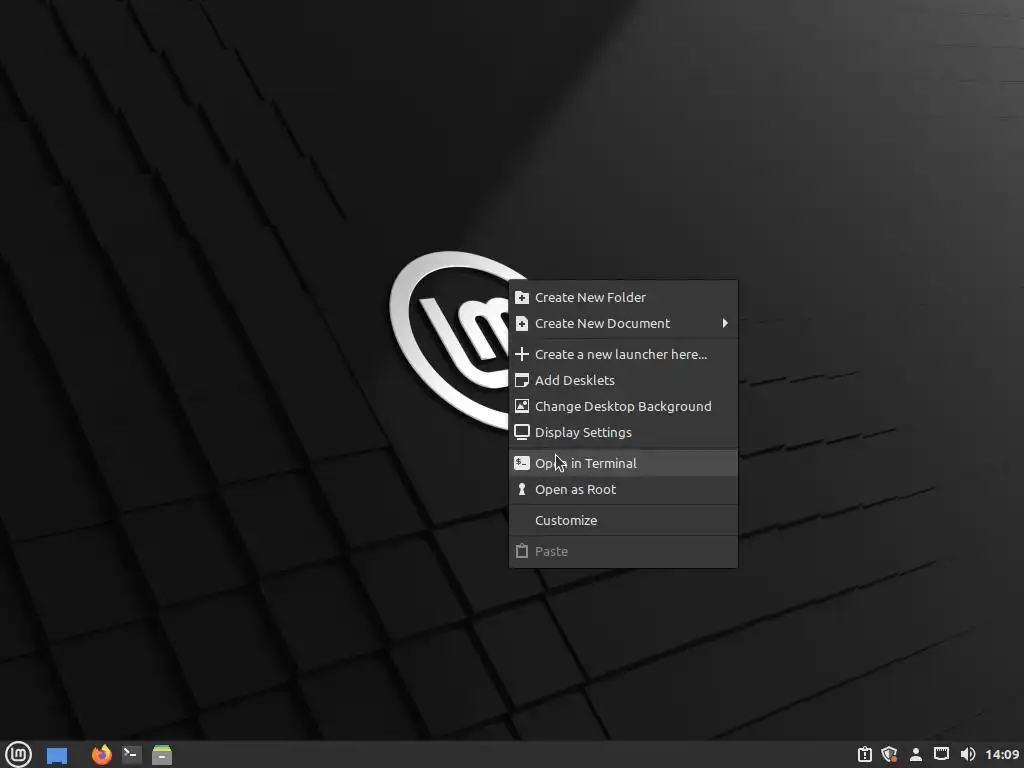Viewport: 1024px width, 768px height.
Task: Open the network connection tray icon
Action: point(941,754)
